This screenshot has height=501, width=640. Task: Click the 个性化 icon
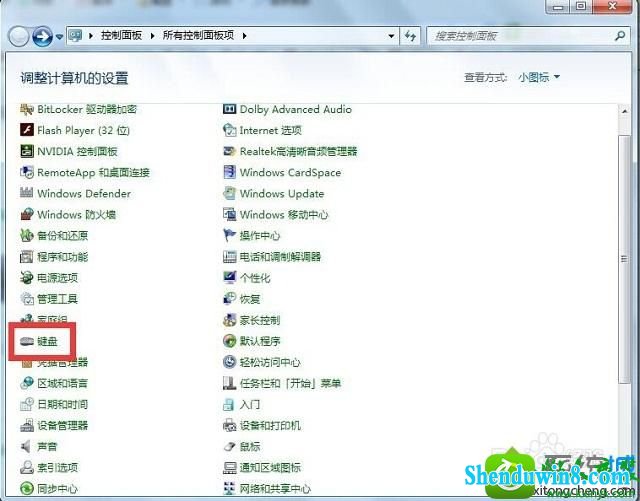point(229,278)
